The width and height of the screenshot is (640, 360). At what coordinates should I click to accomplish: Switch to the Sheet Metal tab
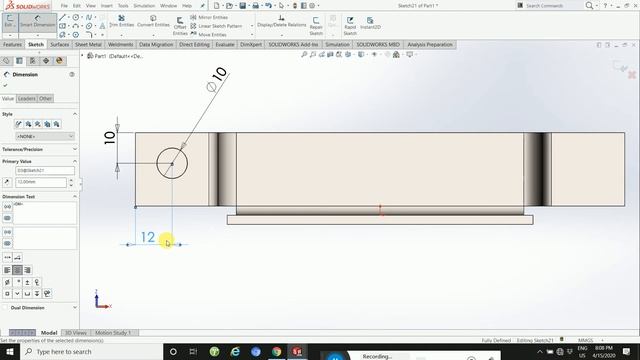[88, 44]
